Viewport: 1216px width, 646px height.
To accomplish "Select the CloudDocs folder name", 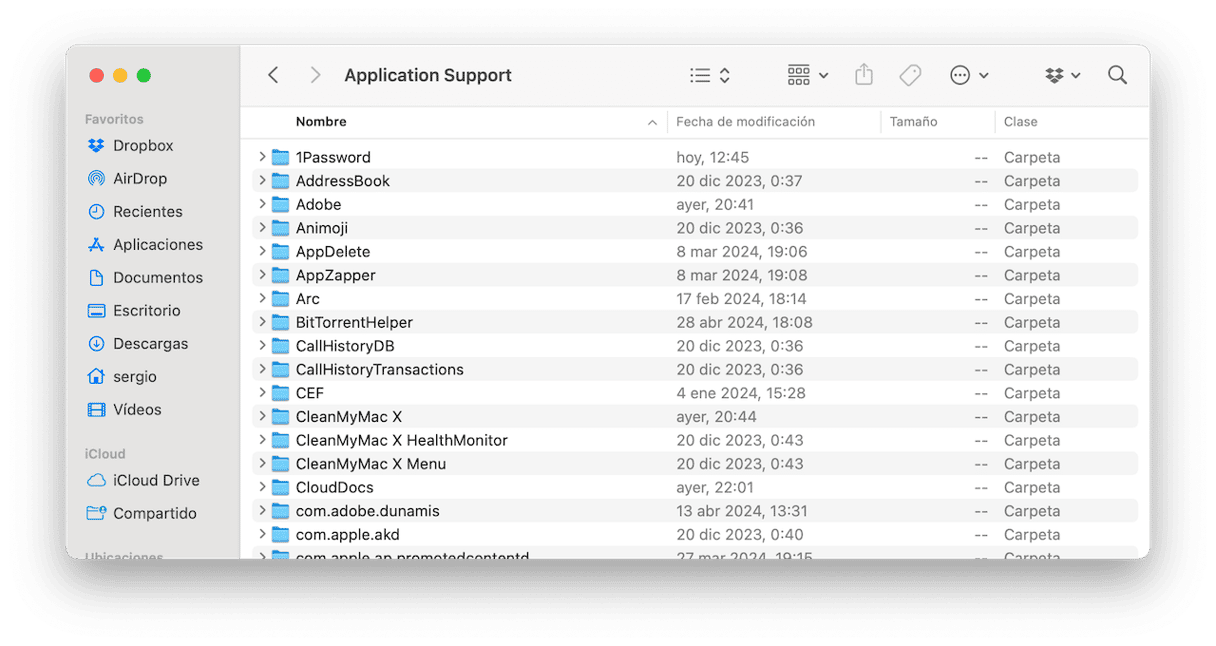I will [x=334, y=487].
